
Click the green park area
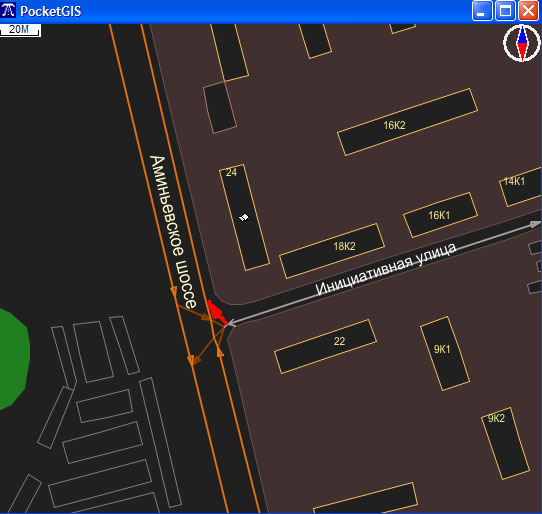coord(13,359)
